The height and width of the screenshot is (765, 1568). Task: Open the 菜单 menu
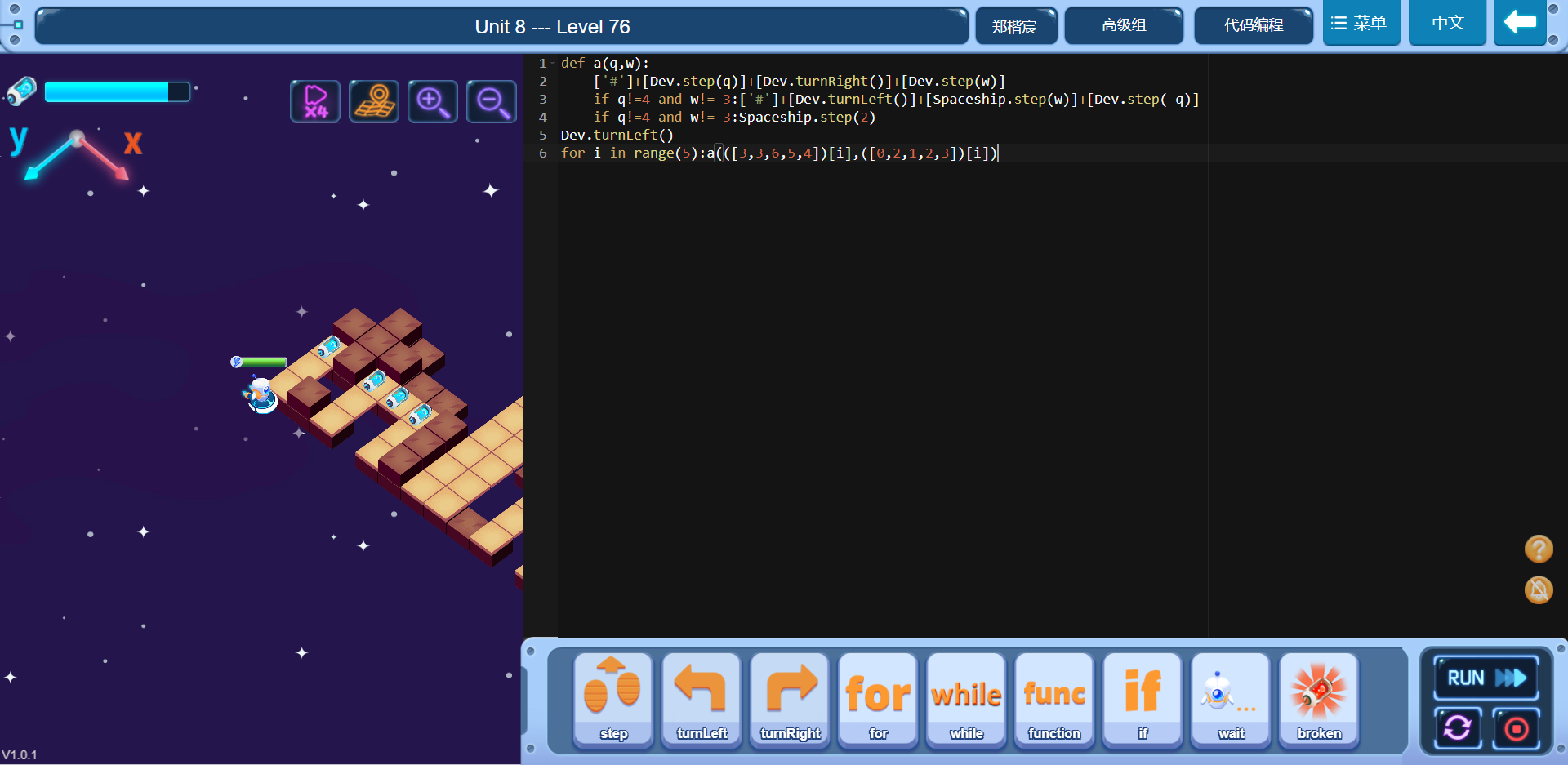coord(1361,23)
